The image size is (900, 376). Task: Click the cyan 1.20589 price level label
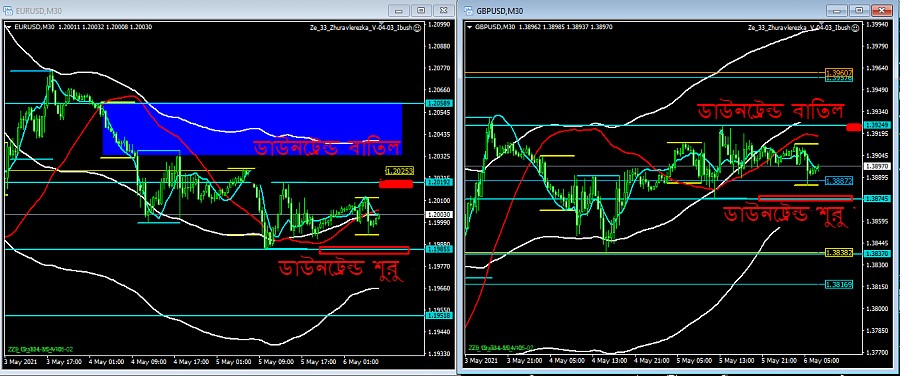tap(436, 103)
